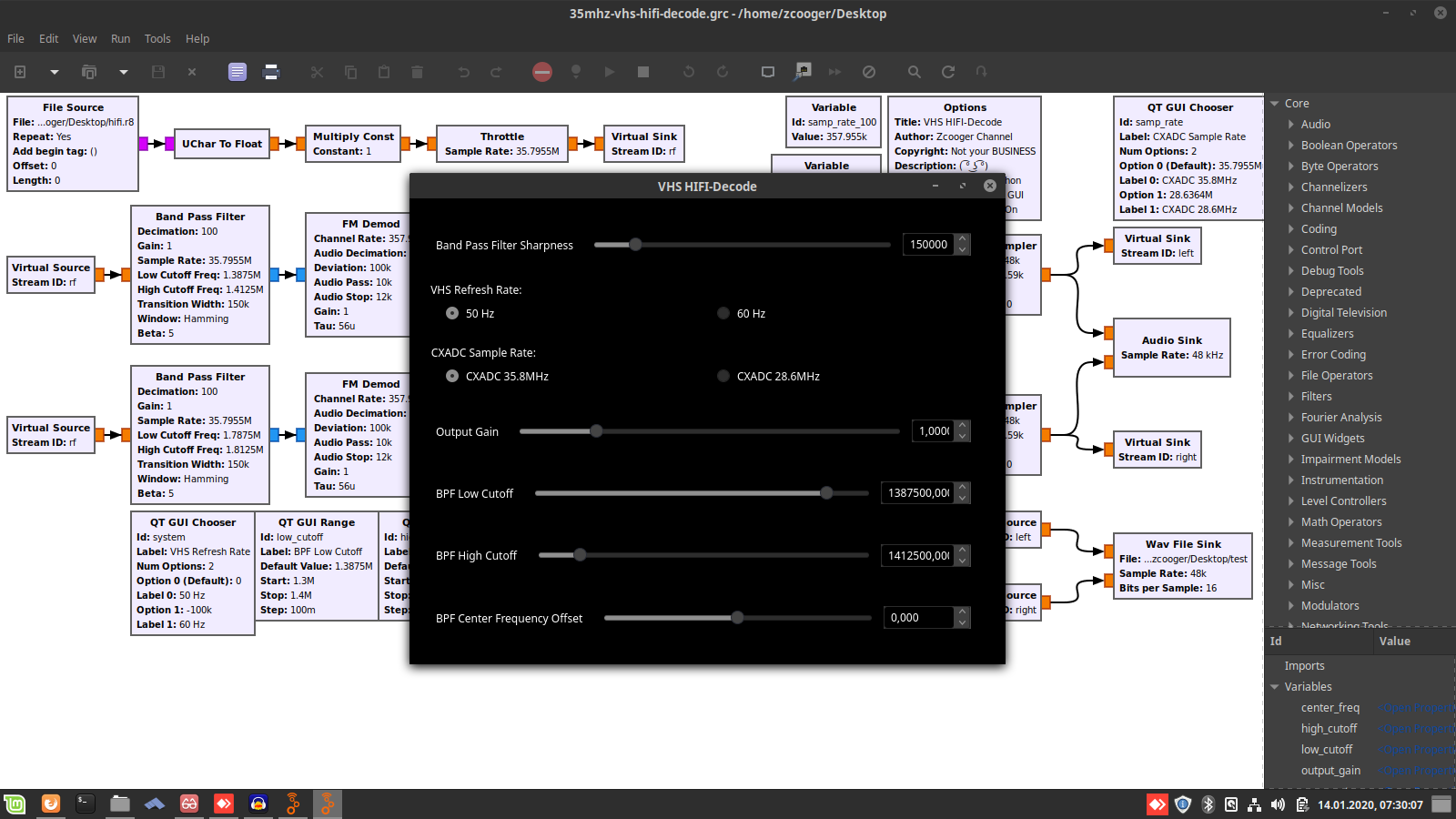Choose the 50 Hz VHS refresh rate
1456x819 pixels.
452,313
